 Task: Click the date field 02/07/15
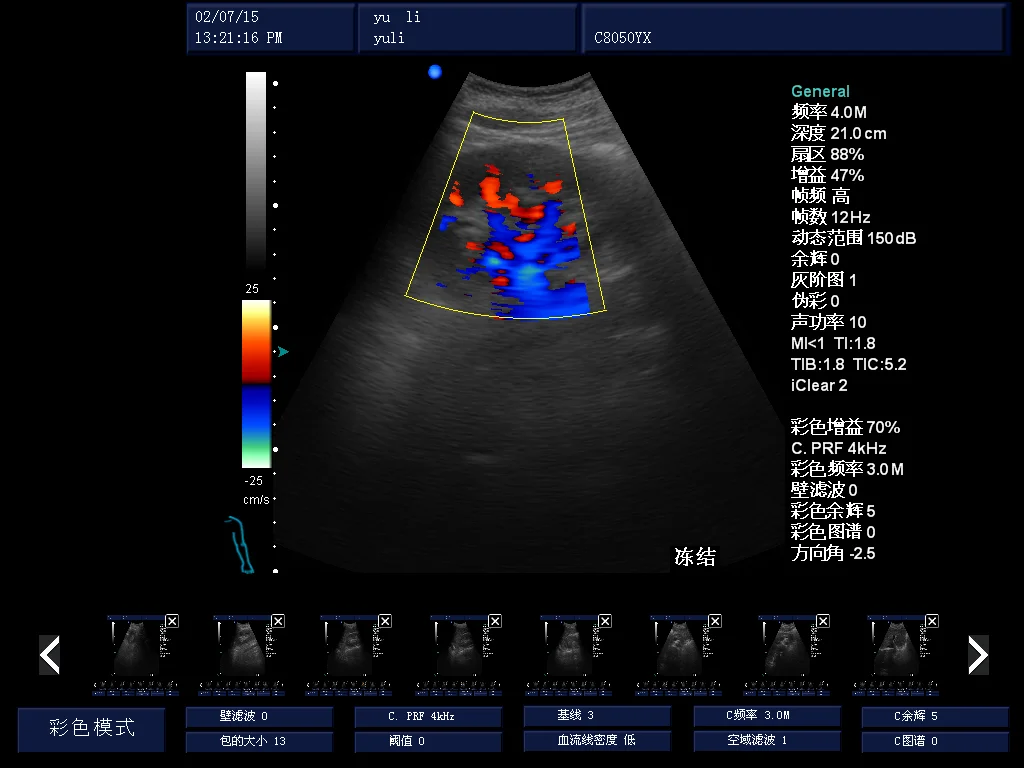tap(227, 17)
